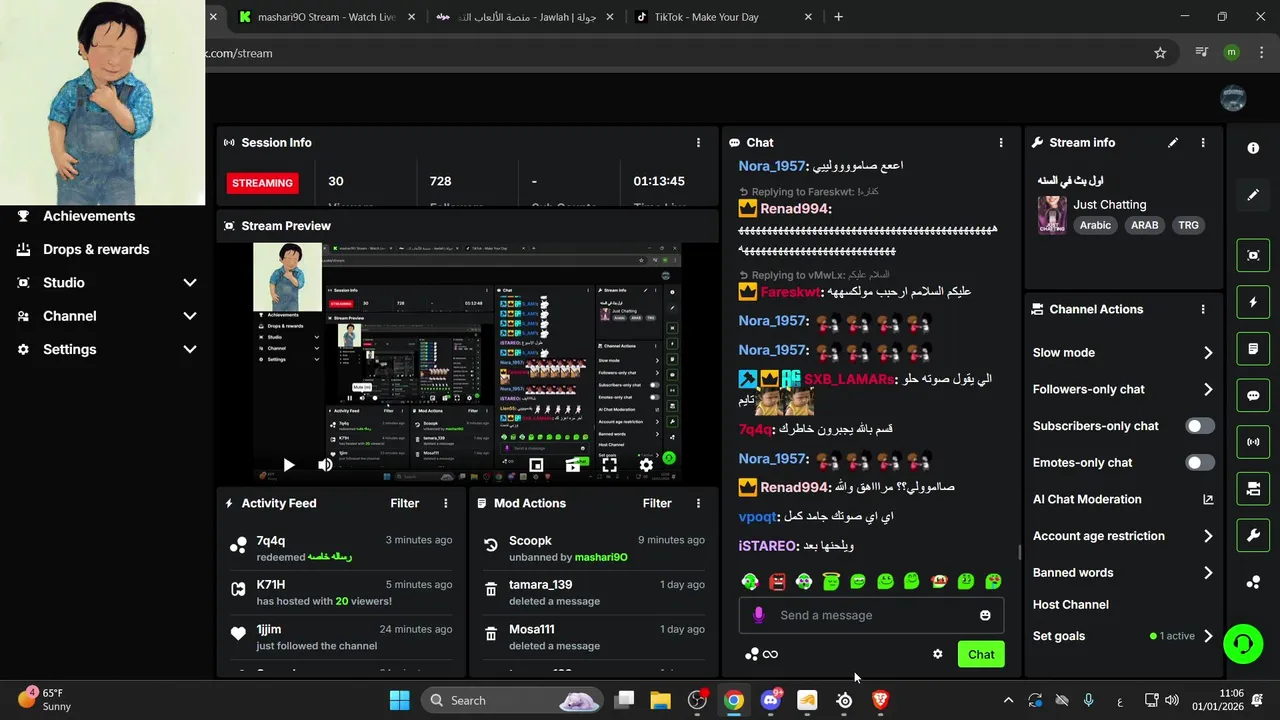Image resolution: width=1280 pixels, height=720 pixels.
Task: Edit stream info with pencil icon
Action: tap(1173, 143)
